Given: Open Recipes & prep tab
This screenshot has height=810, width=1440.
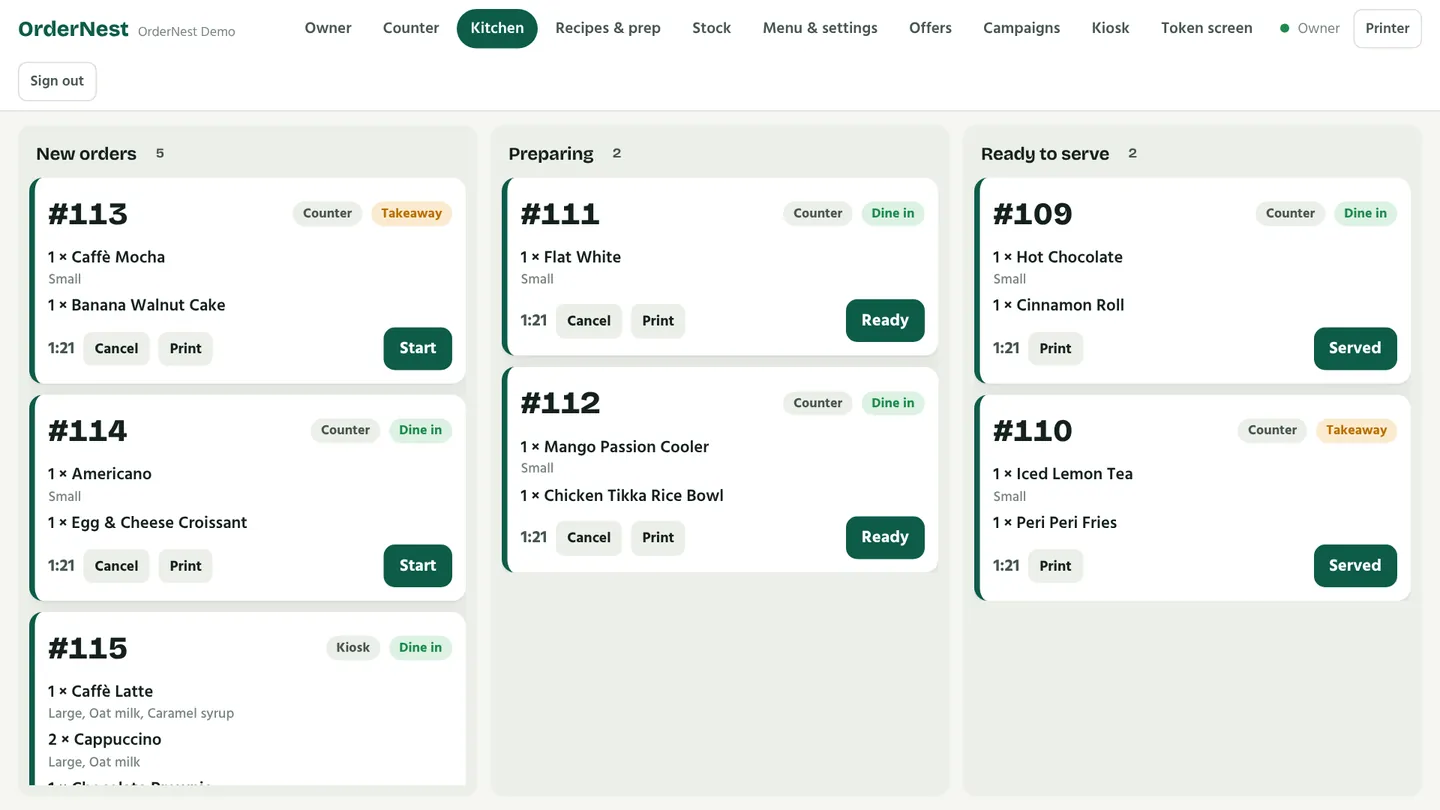Looking at the screenshot, I should click(608, 28).
